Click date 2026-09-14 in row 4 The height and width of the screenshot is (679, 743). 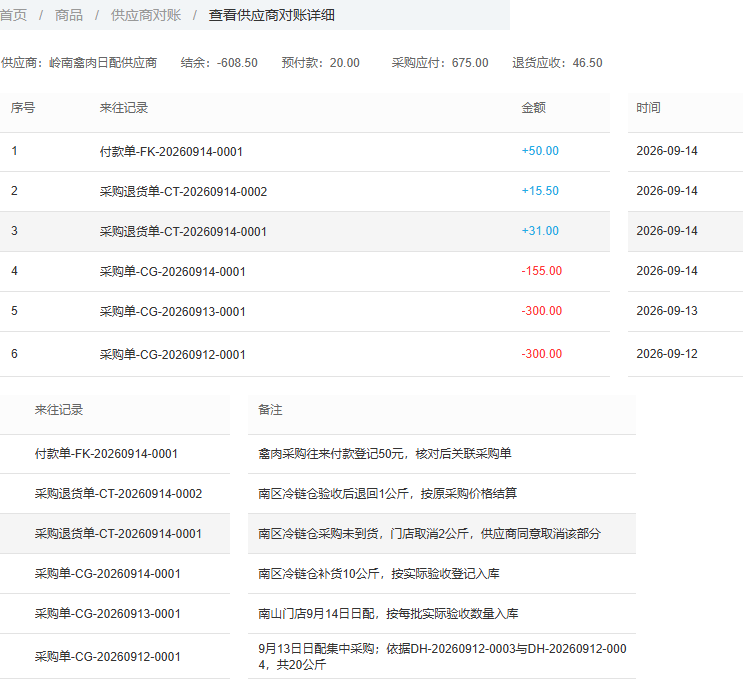pos(667,271)
